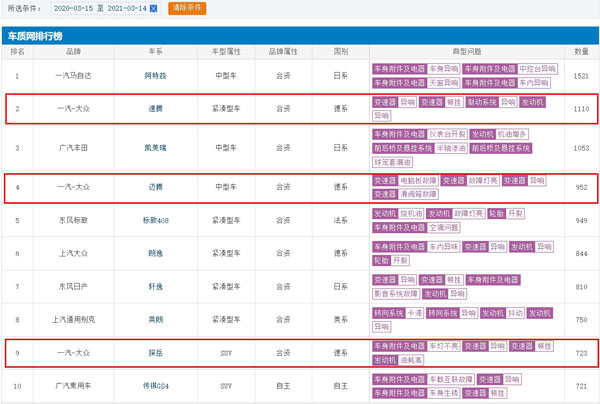Select the 转向系统 卡滞 issue tag

[x=398, y=313]
